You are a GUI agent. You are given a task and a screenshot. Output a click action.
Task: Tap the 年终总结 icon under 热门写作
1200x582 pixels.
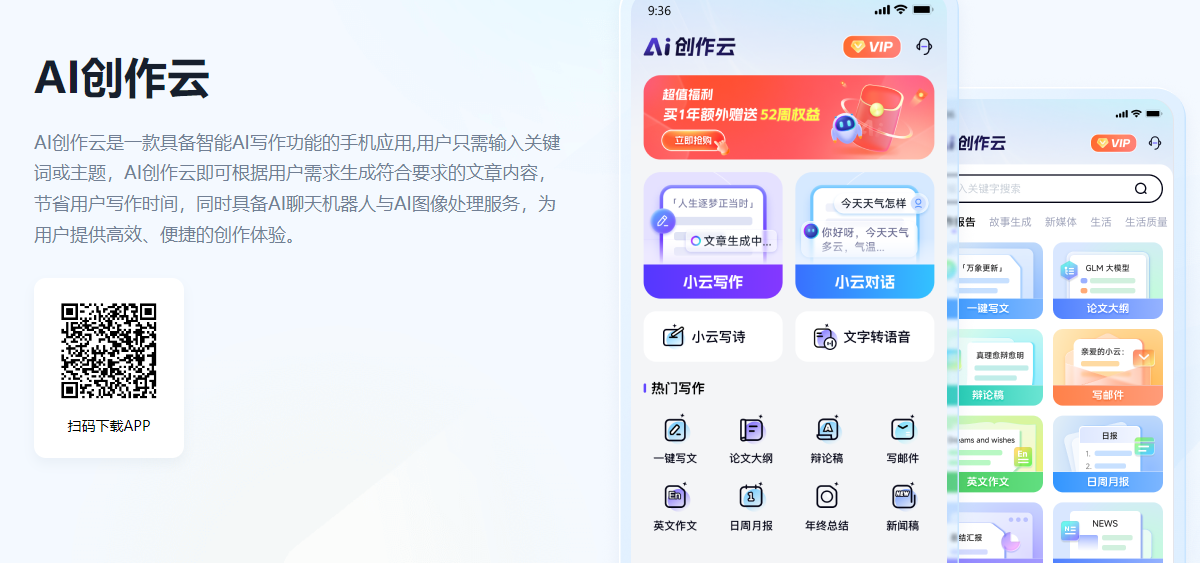tap(827, 496)
